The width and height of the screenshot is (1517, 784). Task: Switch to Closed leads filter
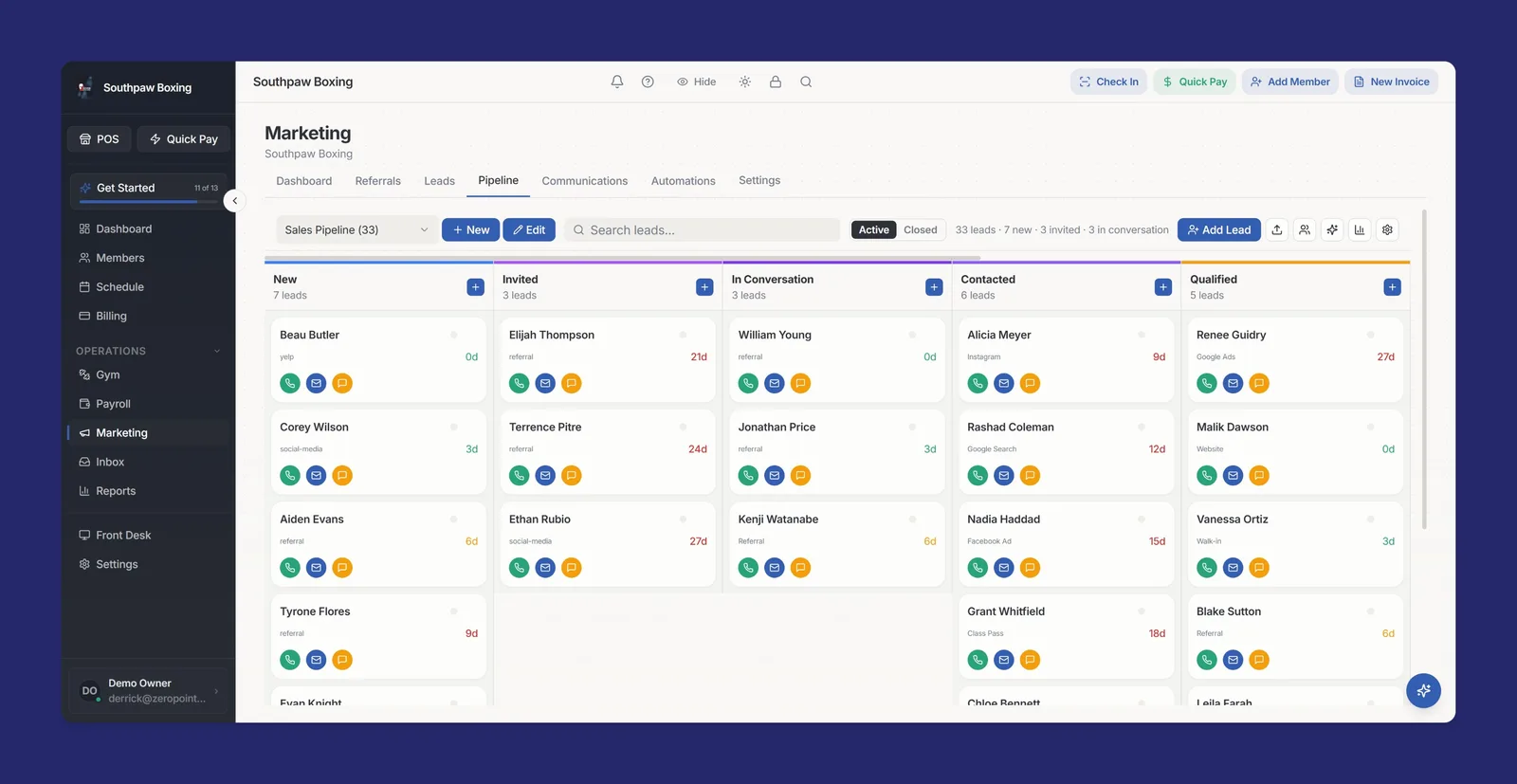pyautogui.click(x=920, y=229)
